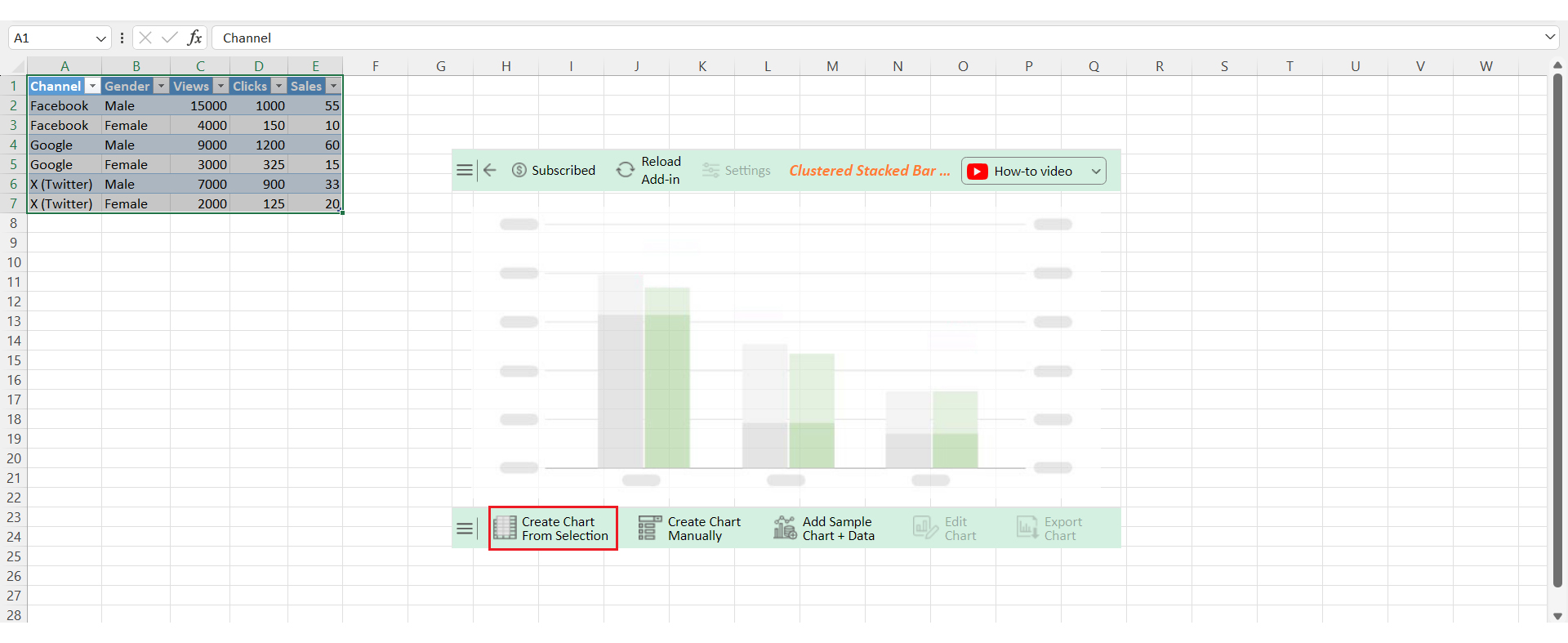Viewport: 1568px width, 643px height.
Task: Click the Subscribed status button
Action: point(554,170)
